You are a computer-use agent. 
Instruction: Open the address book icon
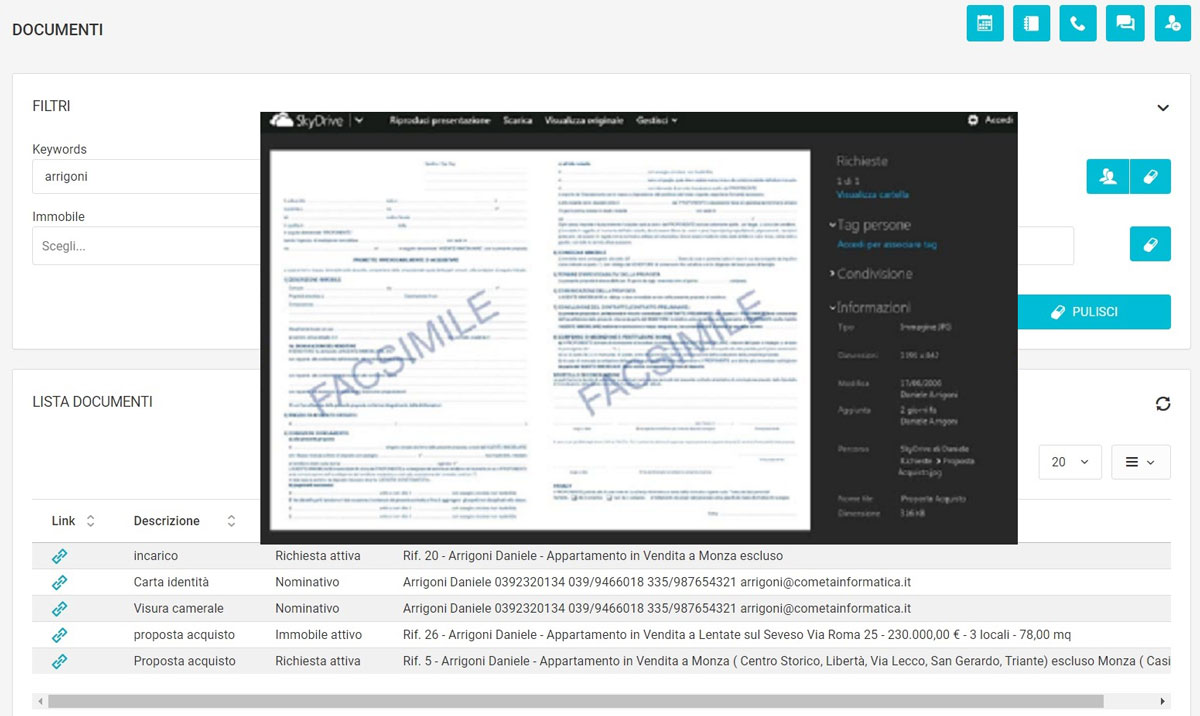point(1031,23)
